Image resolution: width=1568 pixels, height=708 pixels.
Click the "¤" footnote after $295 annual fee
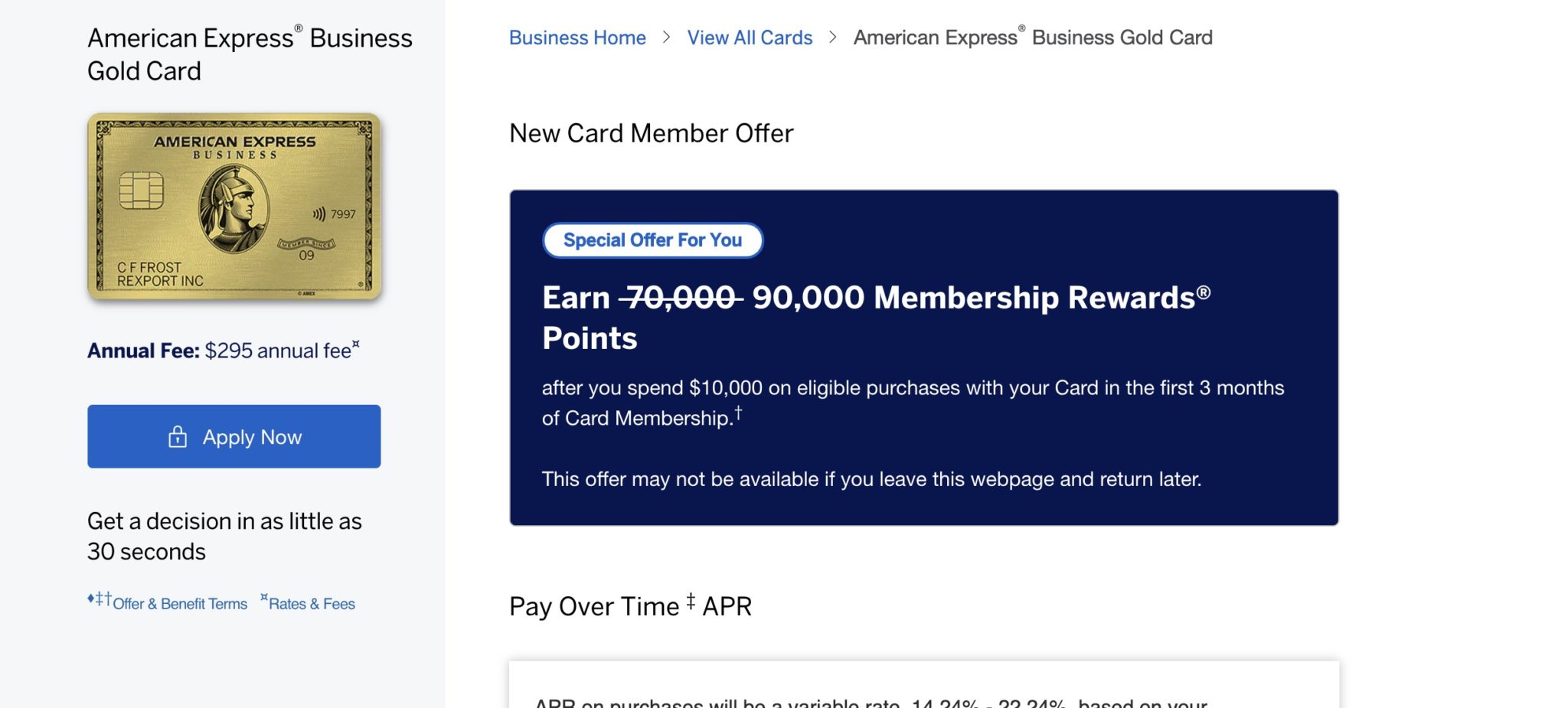point(357,343)
